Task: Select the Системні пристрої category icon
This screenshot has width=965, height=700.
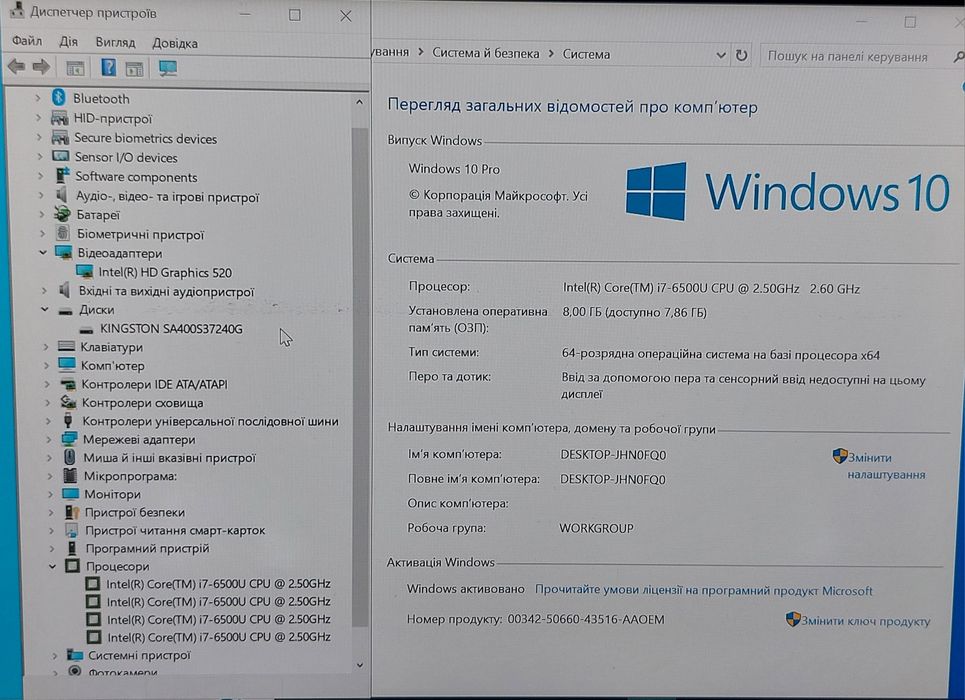Action: click(x=74, y=654)
